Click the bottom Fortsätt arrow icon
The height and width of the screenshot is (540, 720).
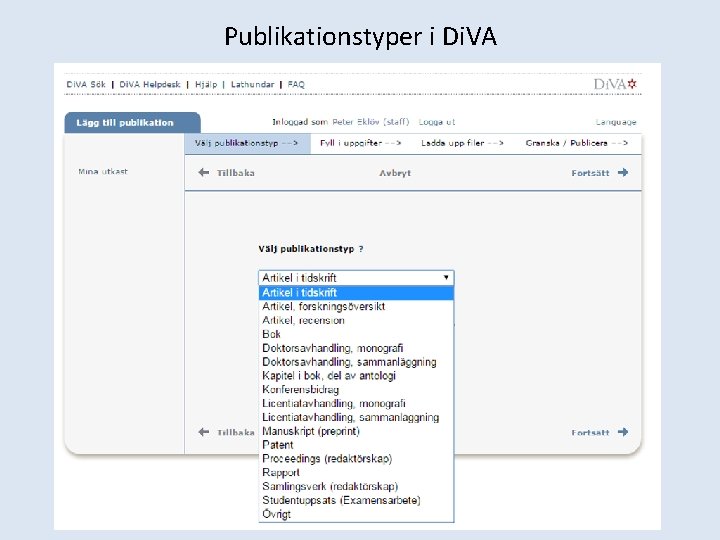(x=623, y=432)
